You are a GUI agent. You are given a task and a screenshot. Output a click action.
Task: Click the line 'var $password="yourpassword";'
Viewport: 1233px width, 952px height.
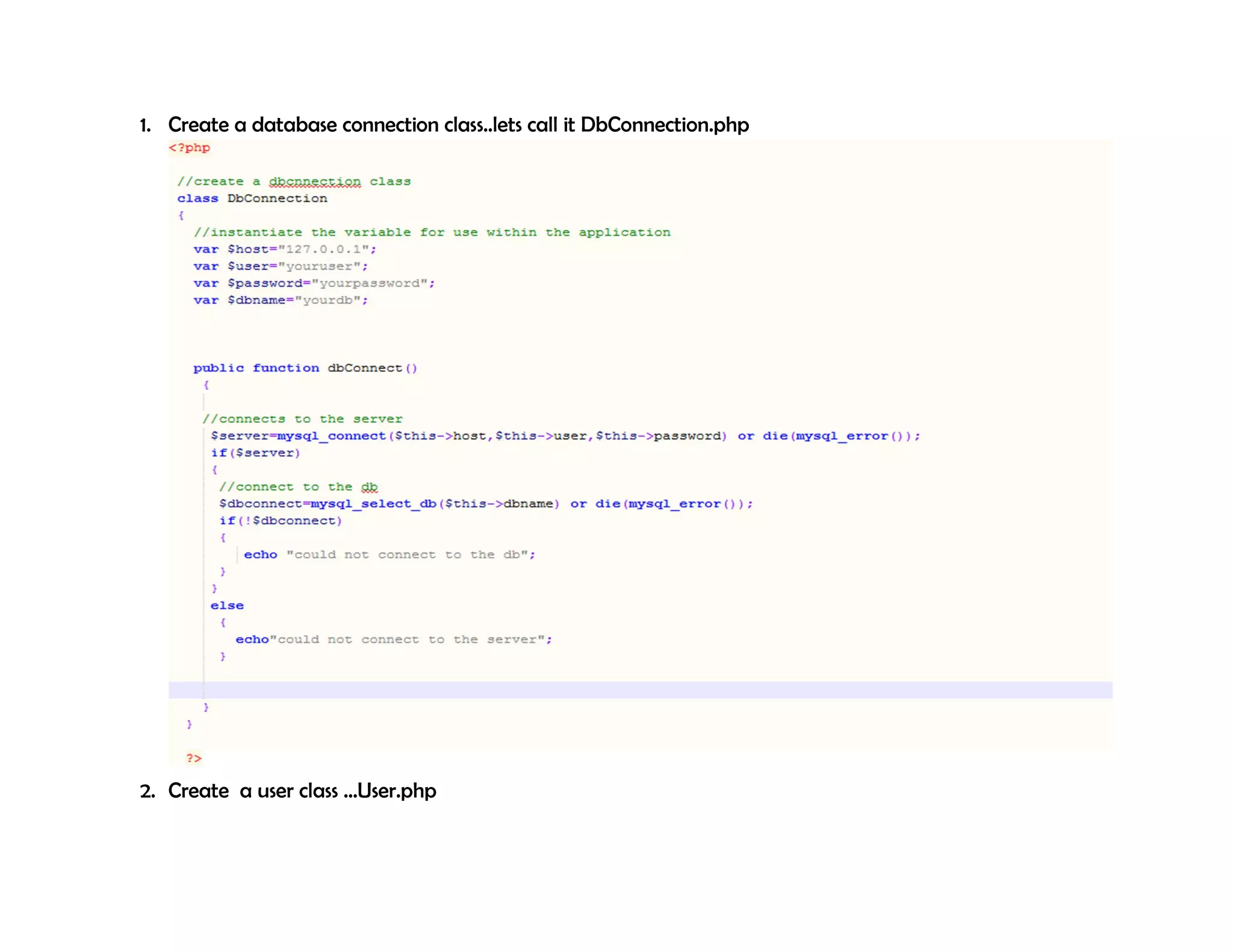tap(314, 283)
